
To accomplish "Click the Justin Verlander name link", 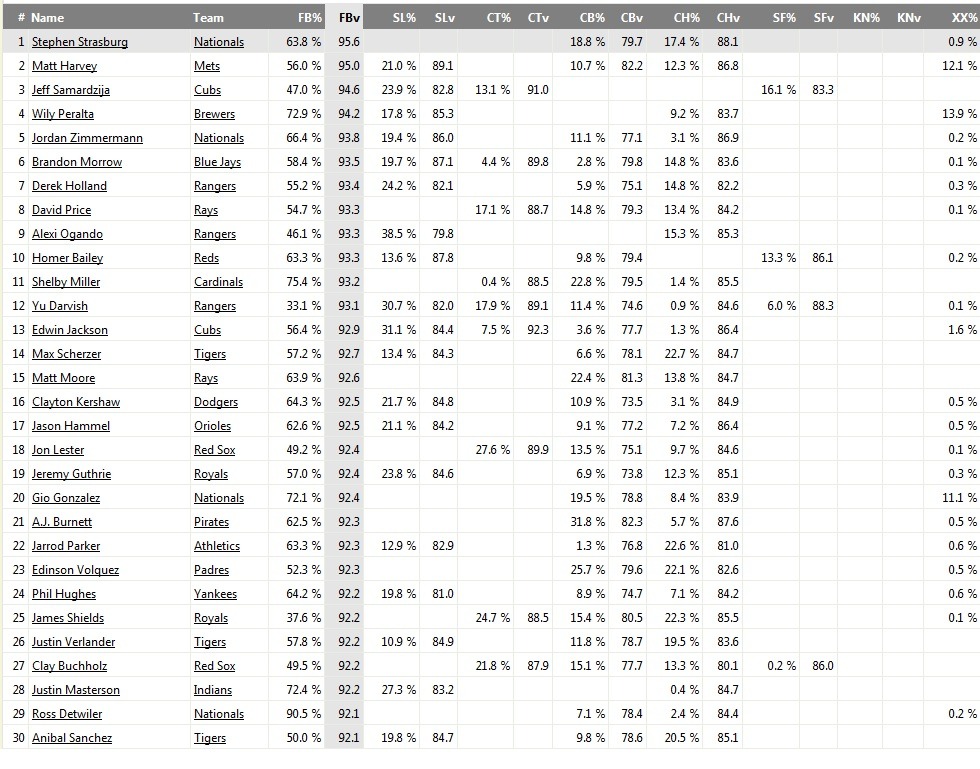I will [73, 642].
